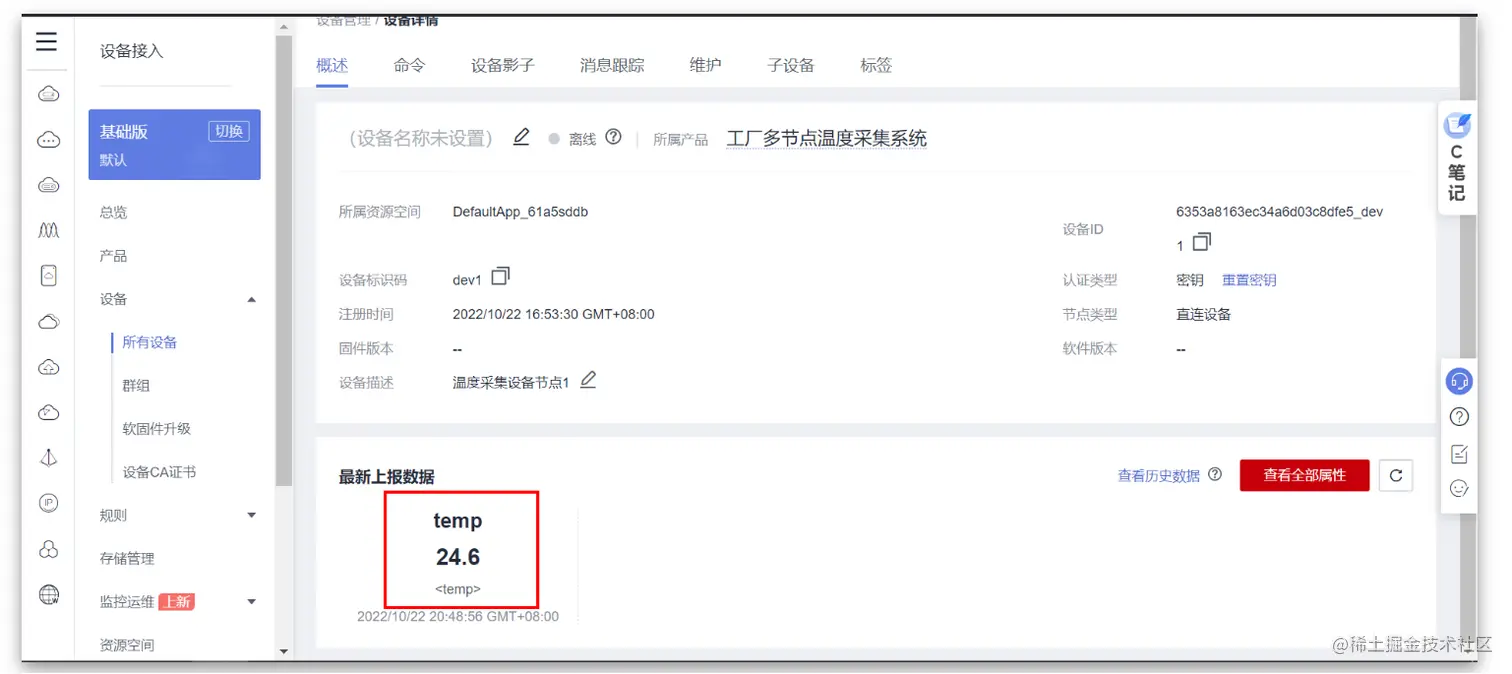
Task: Refresh the latest reported data
Action: coord(1396,476)
